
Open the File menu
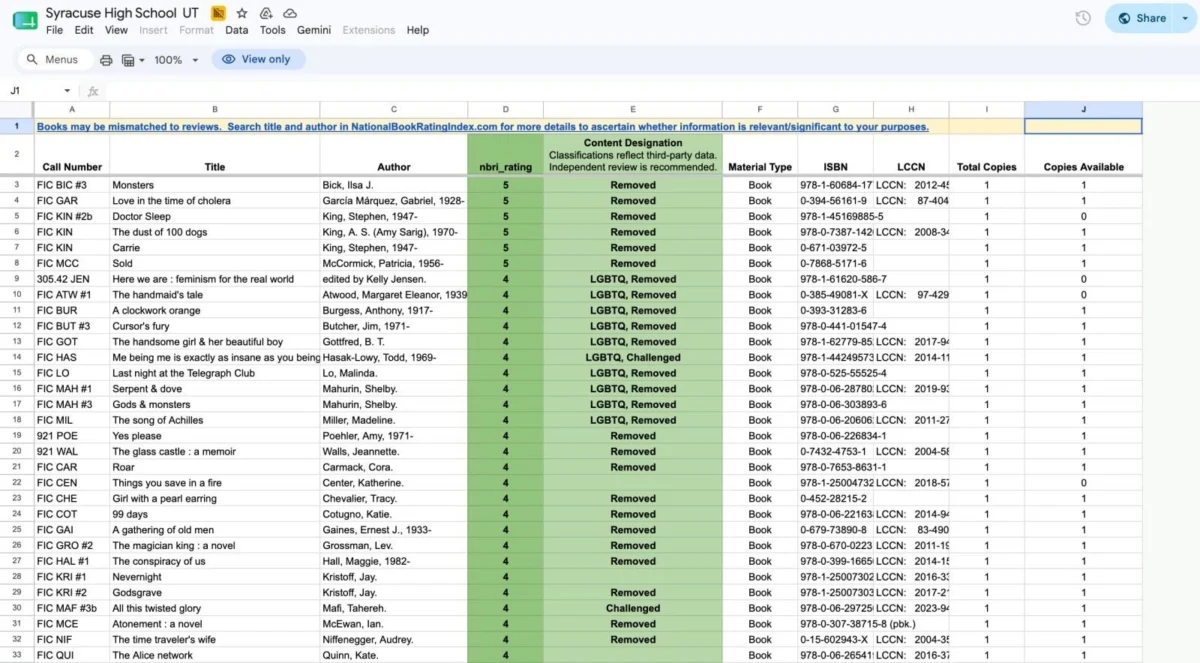[x=54, y=30]
